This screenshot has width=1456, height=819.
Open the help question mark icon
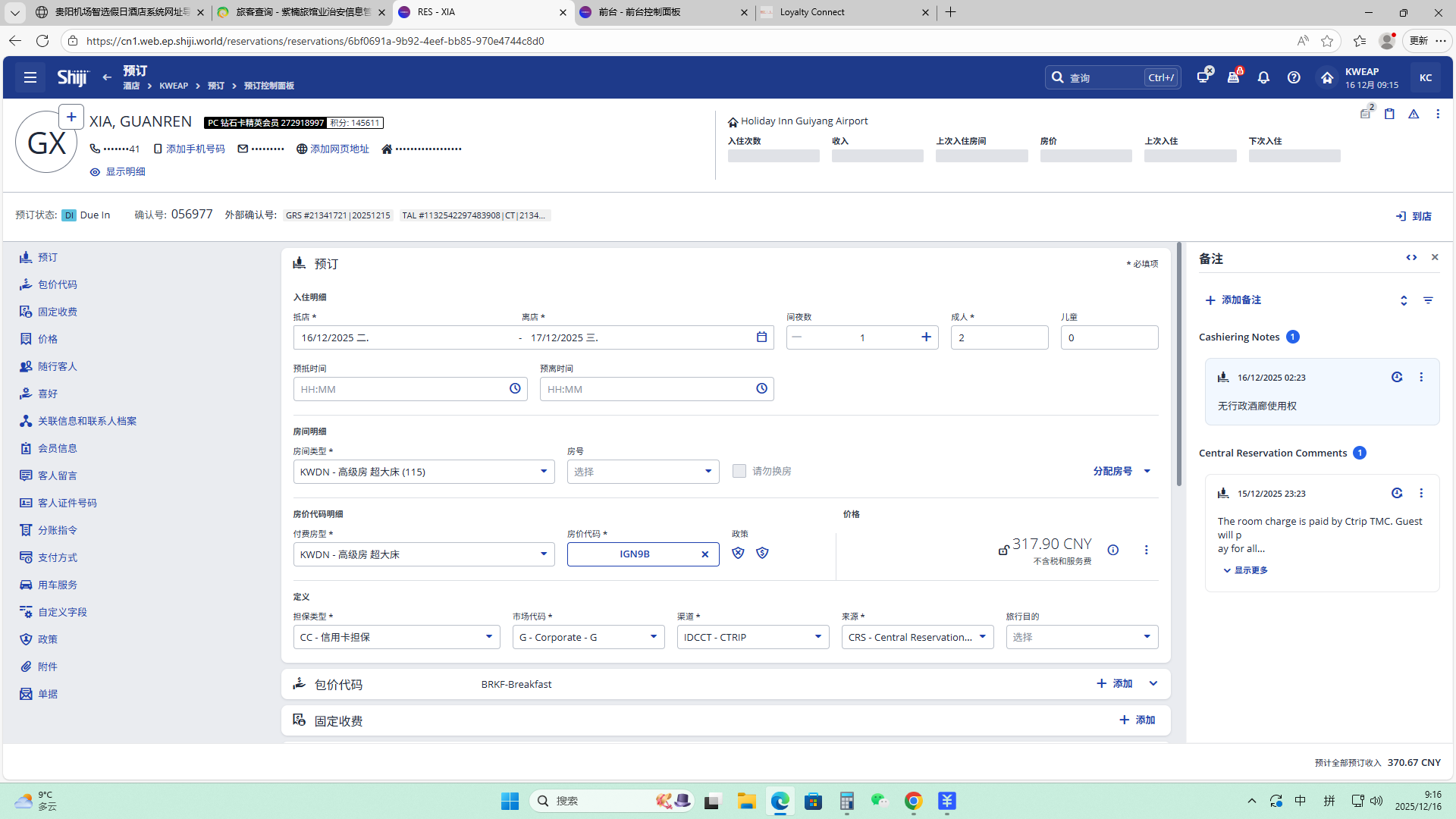point(1294,77)
